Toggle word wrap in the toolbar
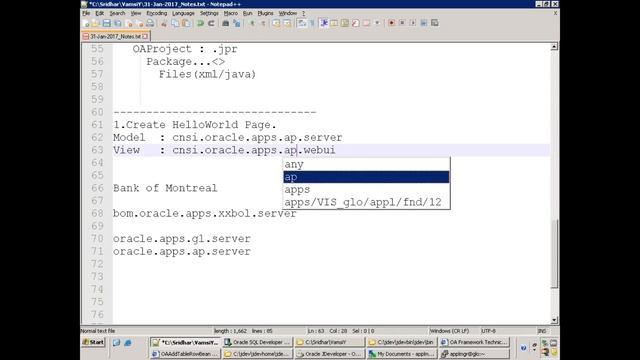The height and width of the screenshot is (360, 640). (x=301, y=23)
